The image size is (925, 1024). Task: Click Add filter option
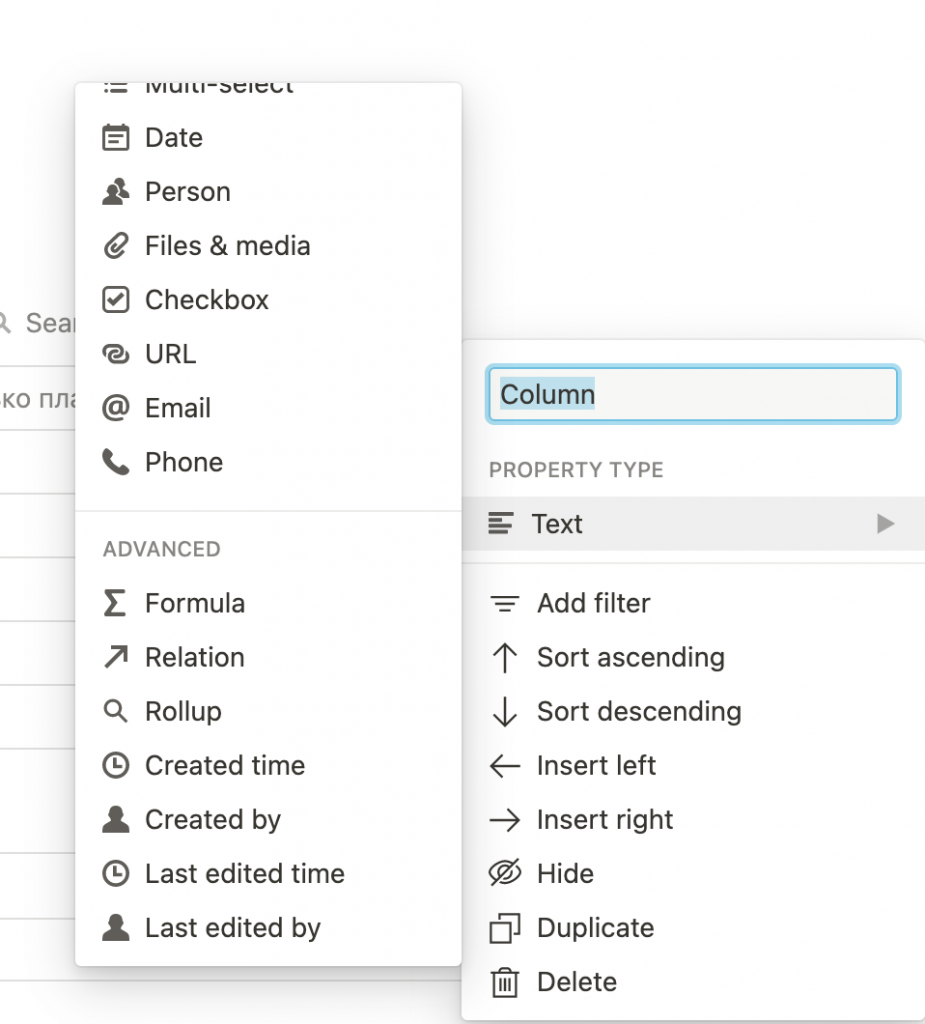[593, 603]
